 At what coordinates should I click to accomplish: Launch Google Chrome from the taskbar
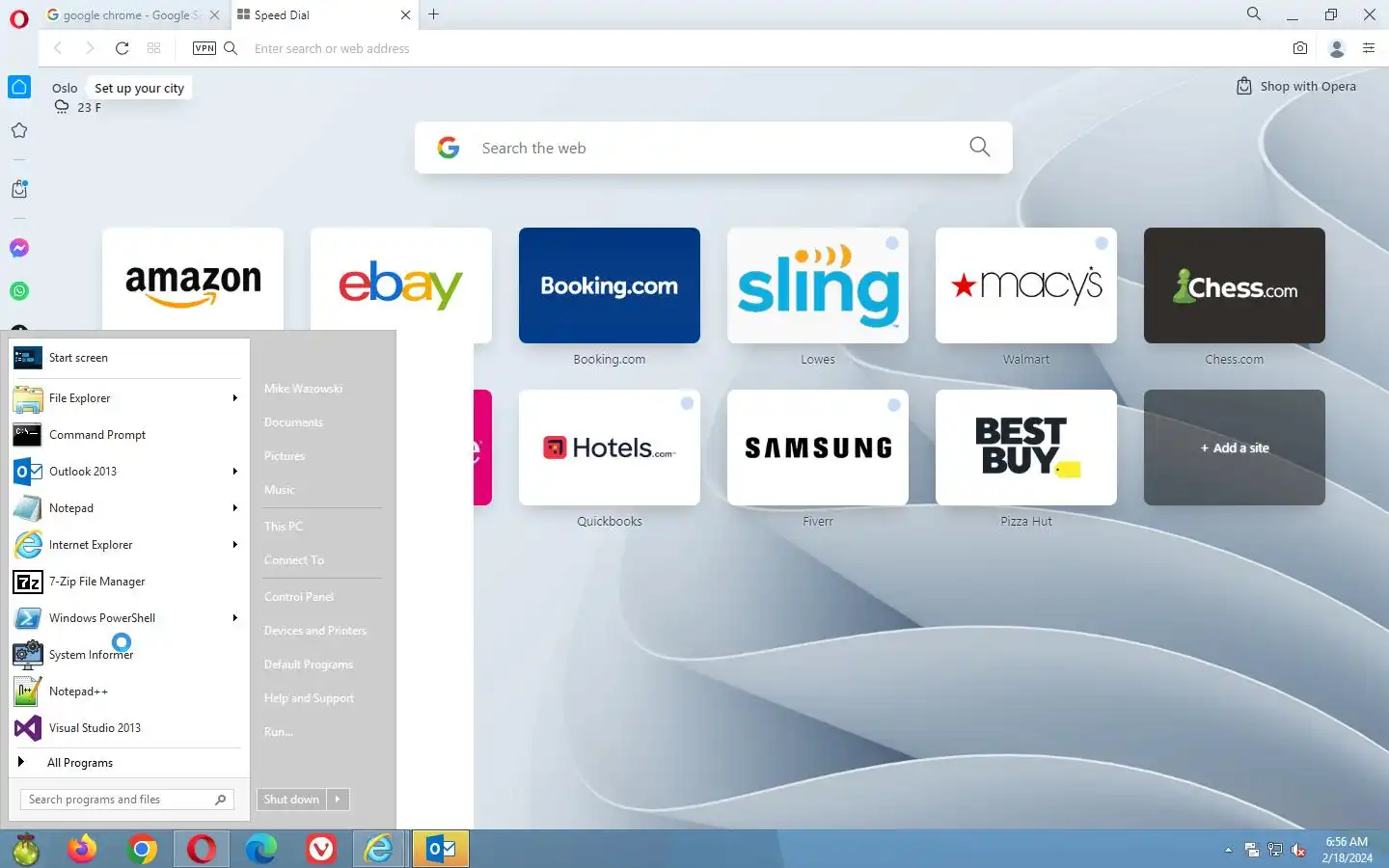click(142, 849)
